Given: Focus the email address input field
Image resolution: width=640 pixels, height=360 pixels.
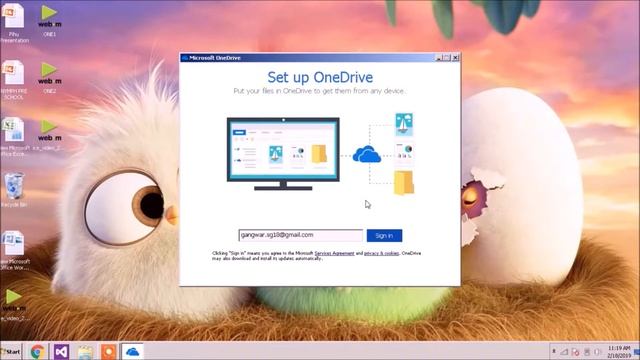Looking at the screenshot, I should click(300, 235).
